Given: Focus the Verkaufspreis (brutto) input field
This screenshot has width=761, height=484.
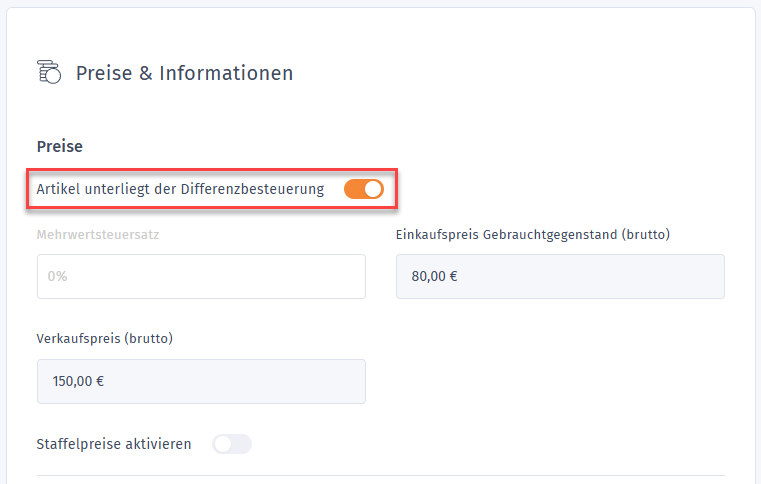Looking at the screenshot, I should (x=201, y=381).
